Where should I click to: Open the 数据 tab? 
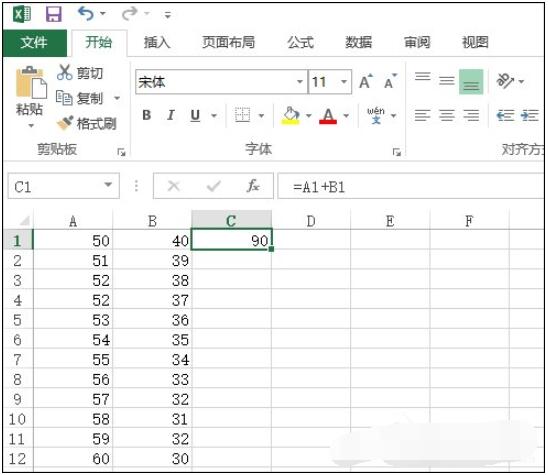pyautogui.click(x=359, y=43)
